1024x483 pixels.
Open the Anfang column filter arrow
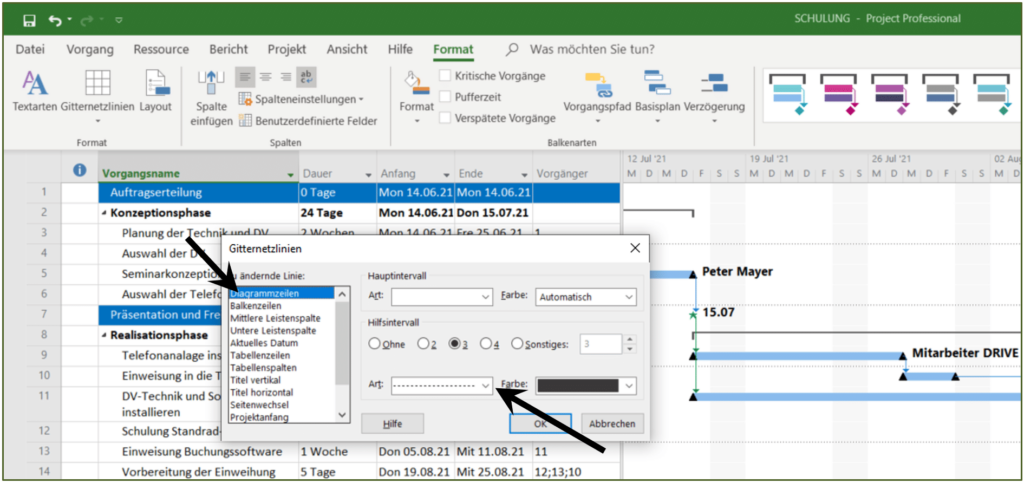(x=447, y=175)
